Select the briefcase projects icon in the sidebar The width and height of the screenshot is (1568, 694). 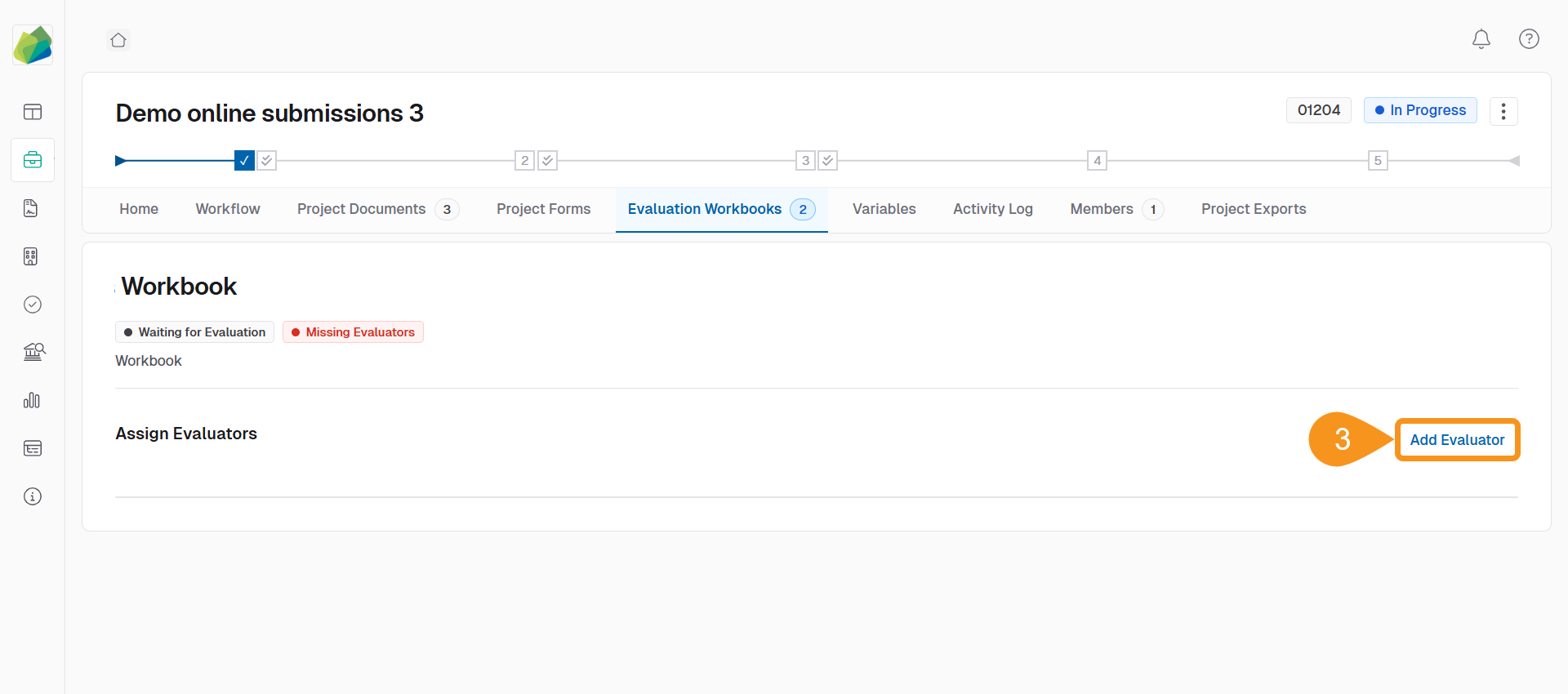pyautogui.click(x=33, y=160)
